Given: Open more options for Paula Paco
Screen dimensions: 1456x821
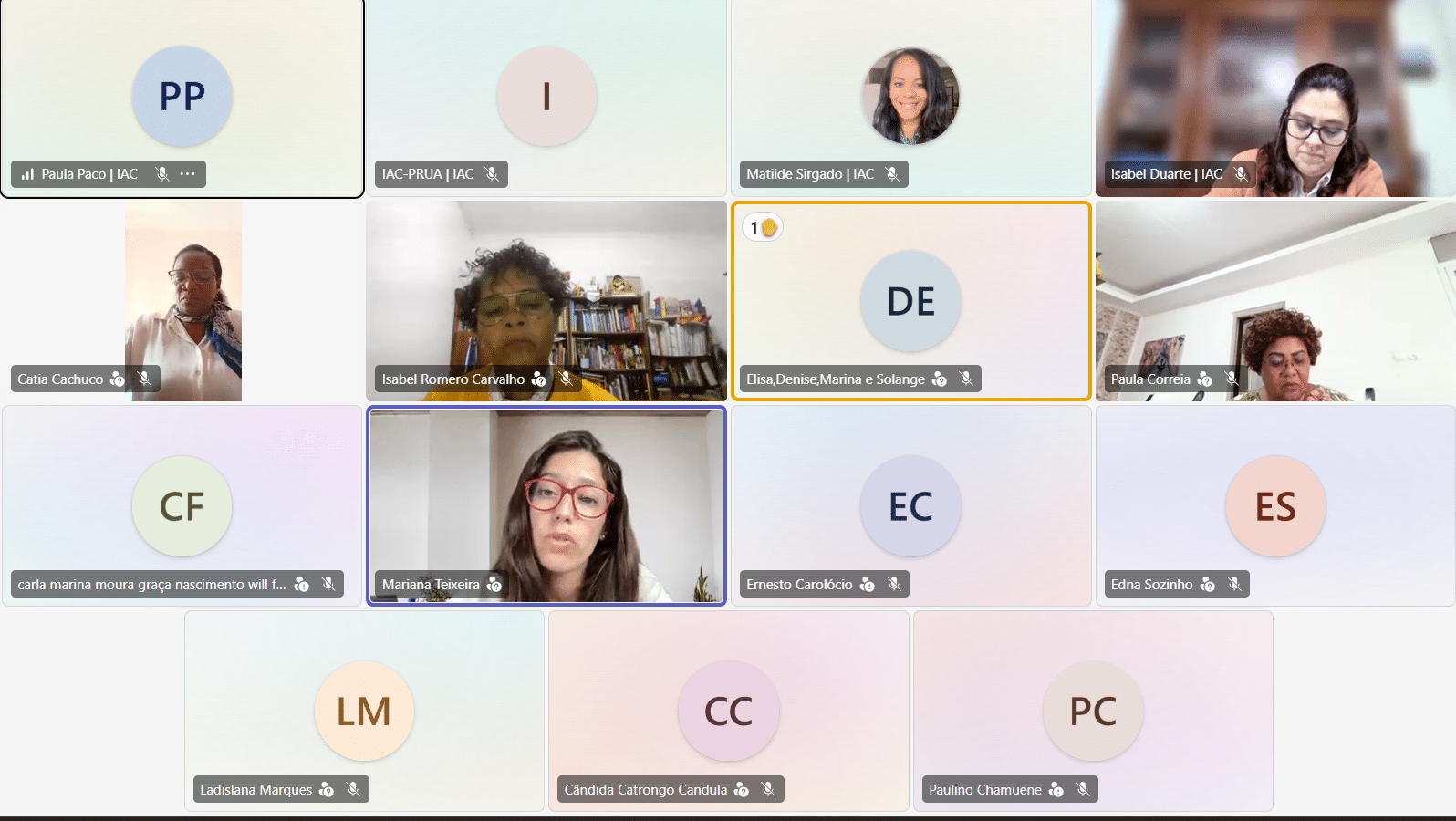Looking at the screenshot, I should tap(188, 173).
